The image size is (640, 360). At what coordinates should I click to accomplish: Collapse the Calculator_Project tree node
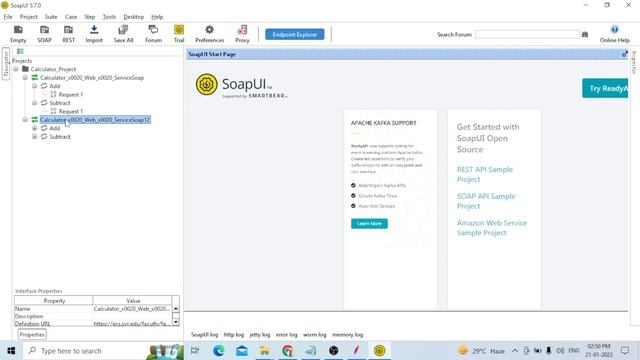click(x=16, y=69)
